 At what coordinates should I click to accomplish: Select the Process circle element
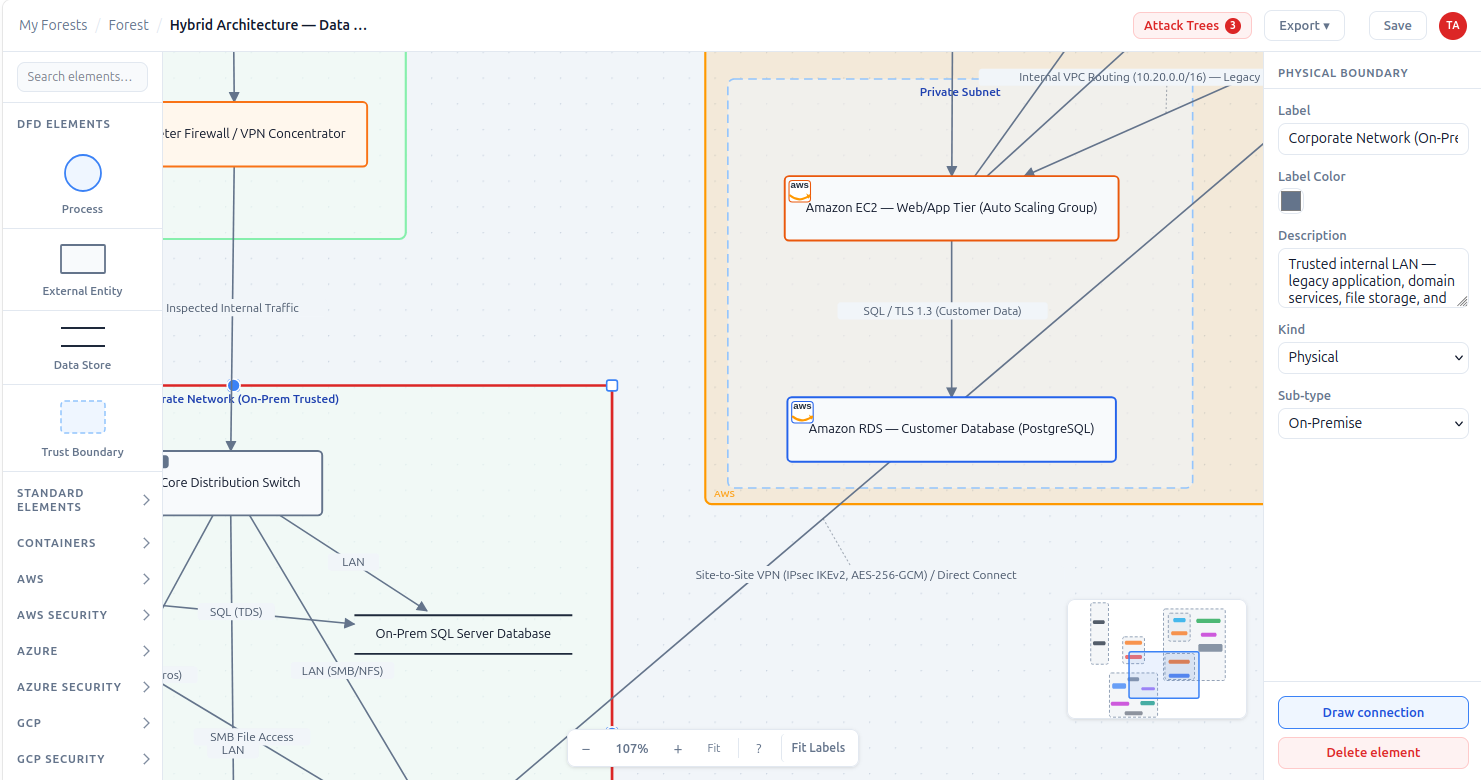pos(83,173)
